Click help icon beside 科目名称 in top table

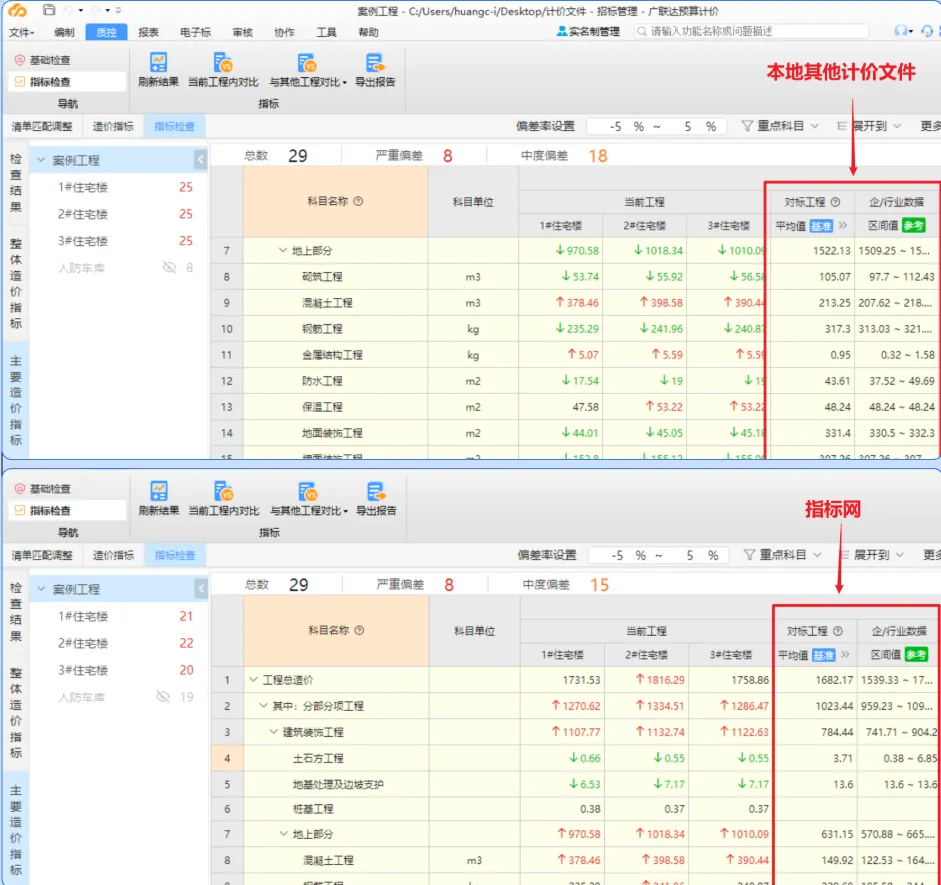click(x=358, y=201)
